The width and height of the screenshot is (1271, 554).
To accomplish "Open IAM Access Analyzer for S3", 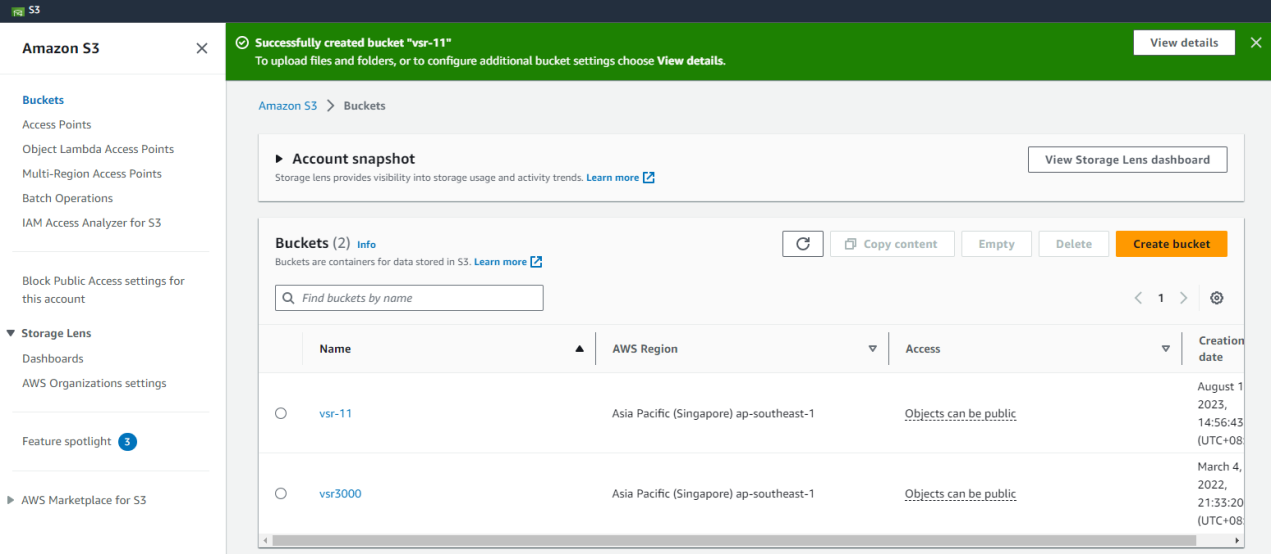I will pos(92,223).
